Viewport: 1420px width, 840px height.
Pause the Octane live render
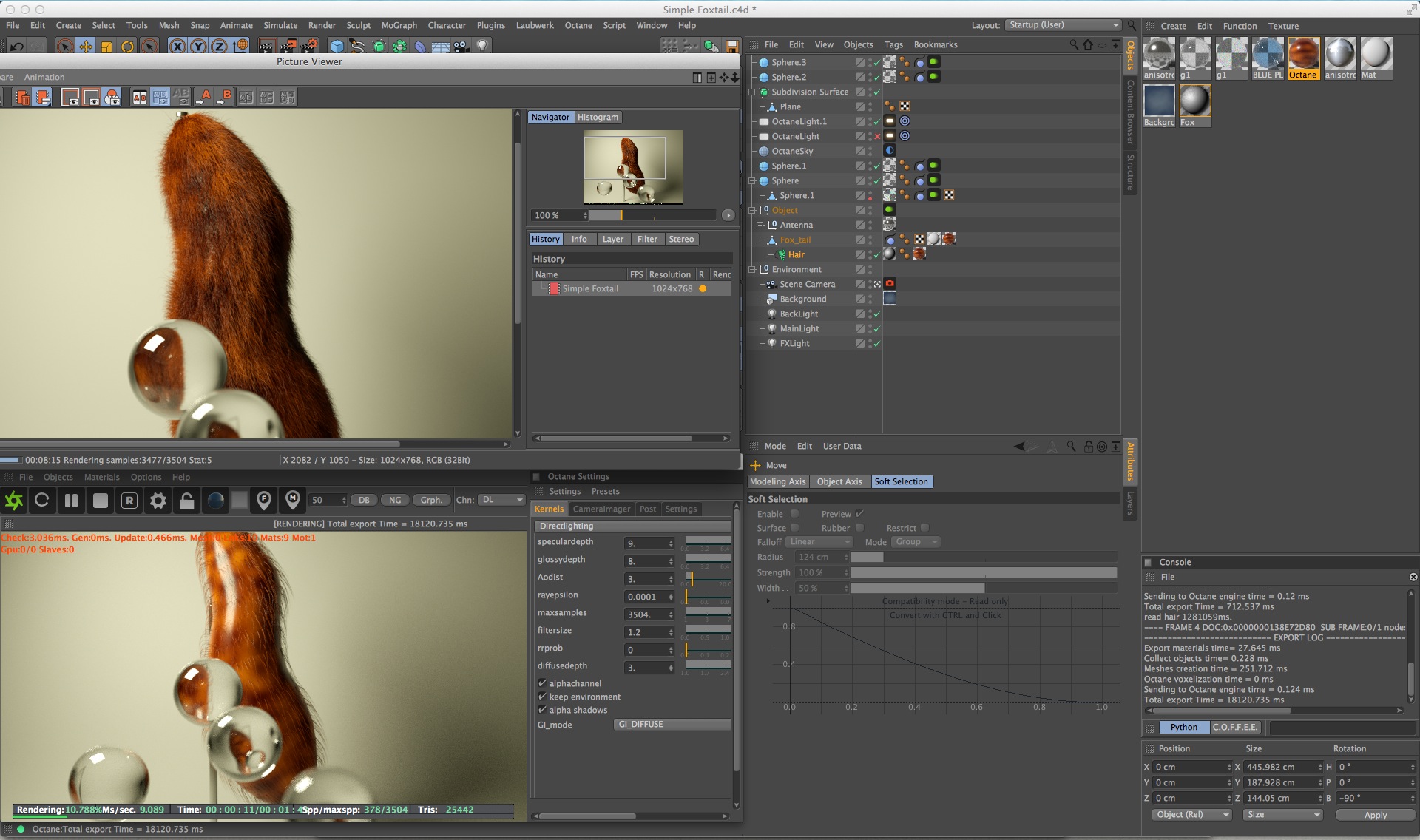tap(71, 501)
